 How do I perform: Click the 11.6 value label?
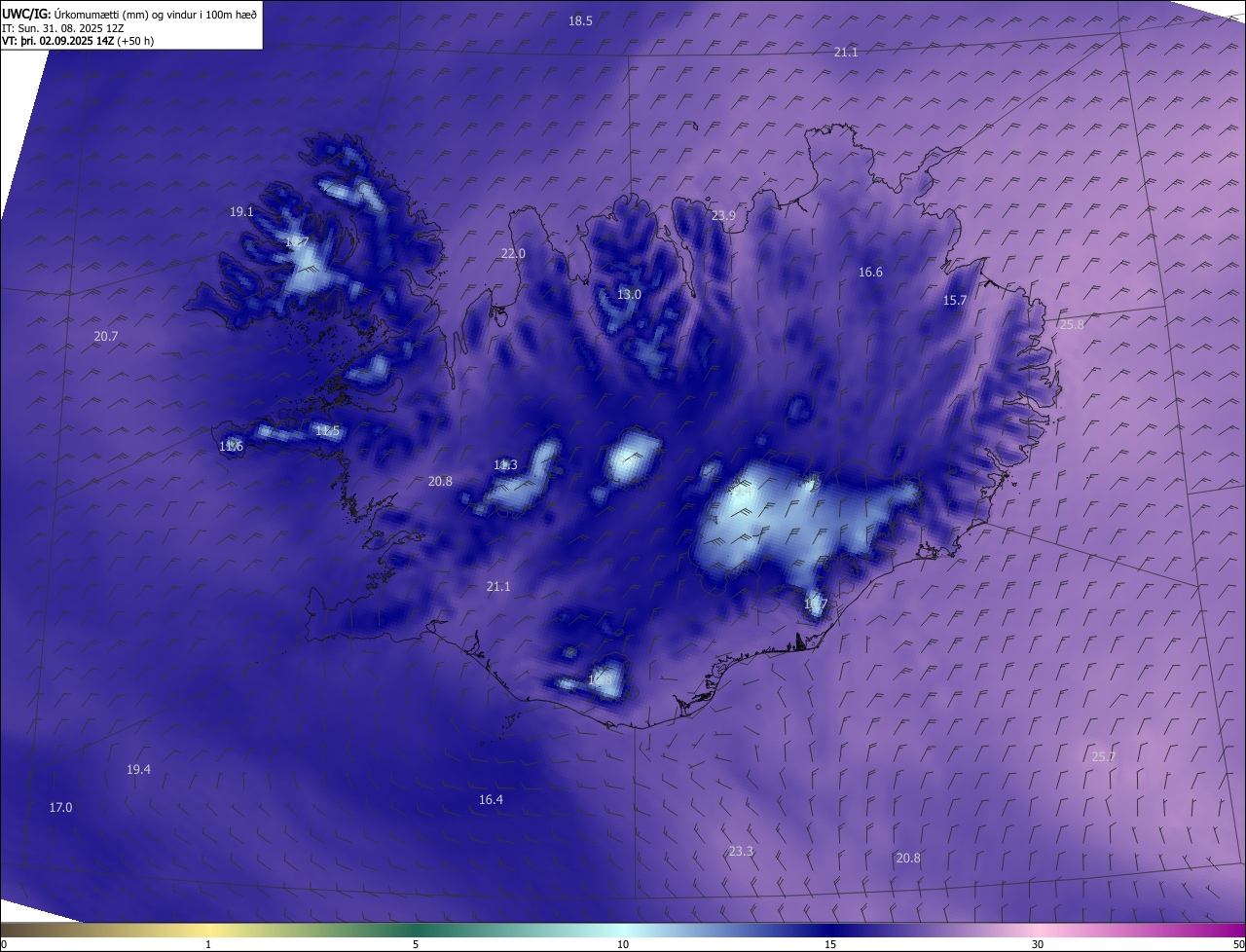(x=231, y=446)
